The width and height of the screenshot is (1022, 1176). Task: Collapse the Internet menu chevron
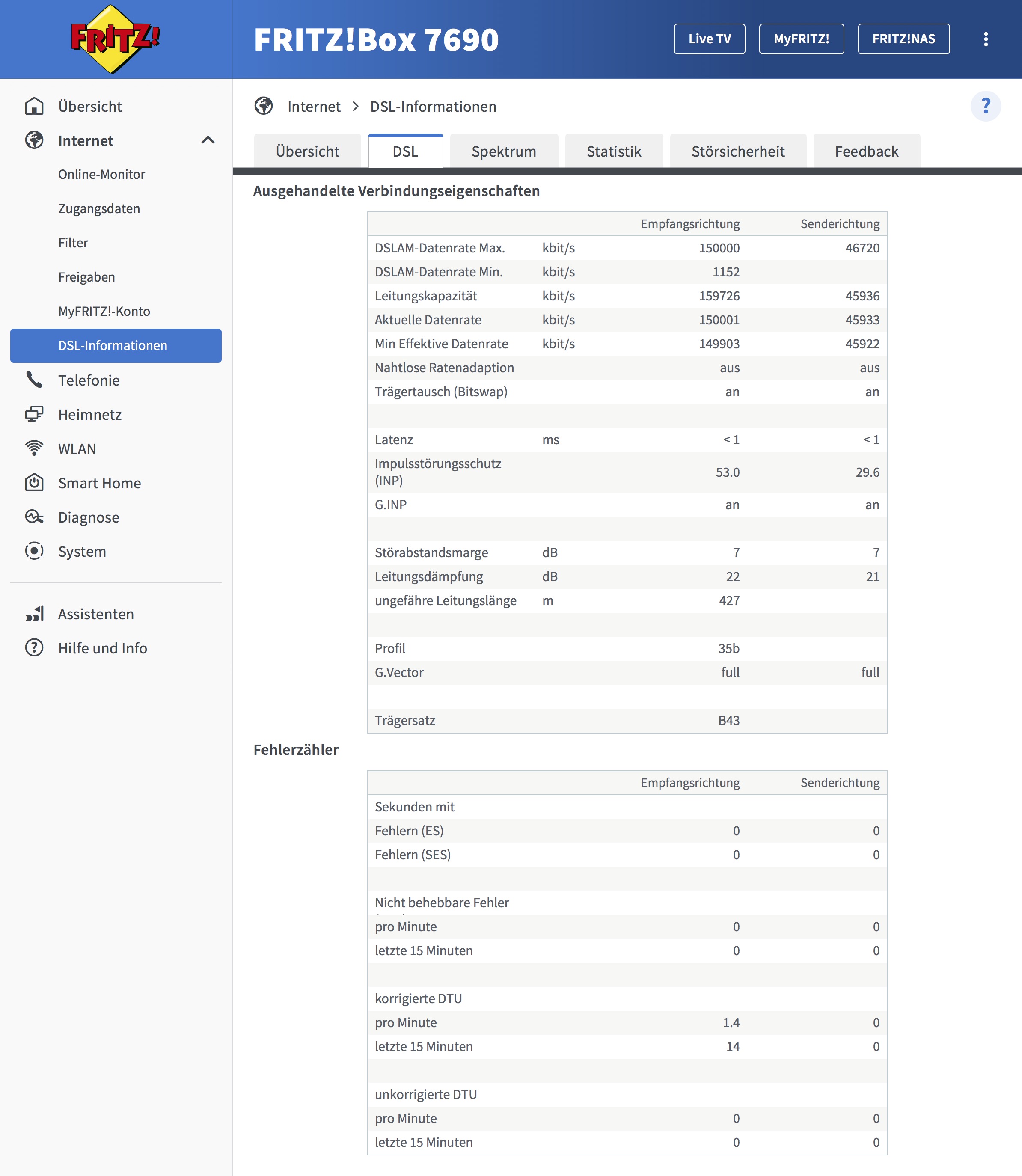point(208,140)
